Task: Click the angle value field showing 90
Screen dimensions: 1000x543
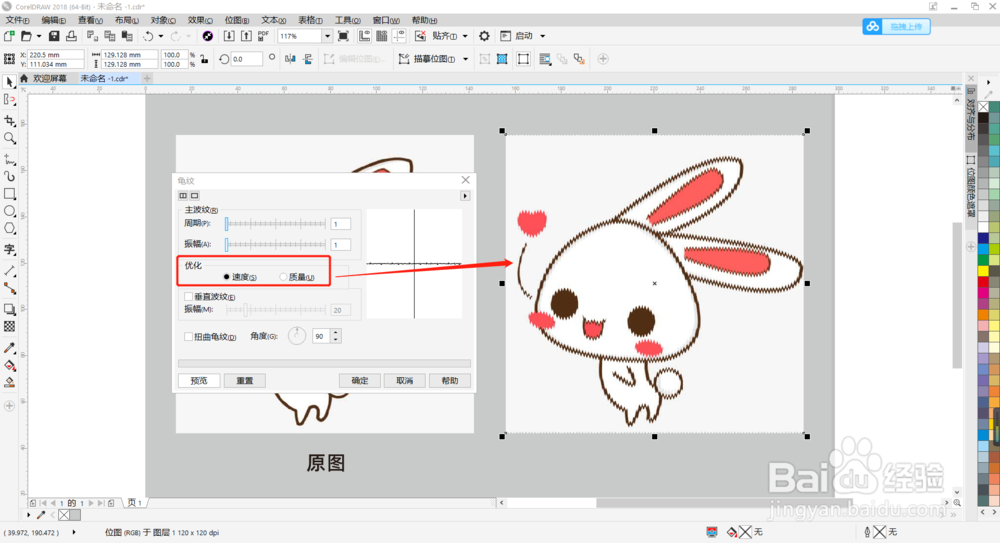Action: coord(321,336)
